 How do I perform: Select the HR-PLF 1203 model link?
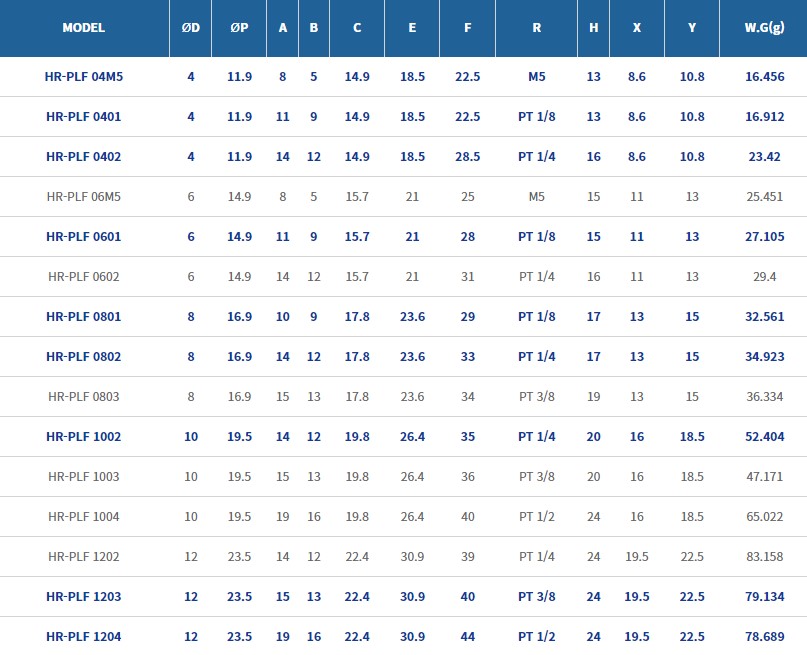[x=84, y=596]
